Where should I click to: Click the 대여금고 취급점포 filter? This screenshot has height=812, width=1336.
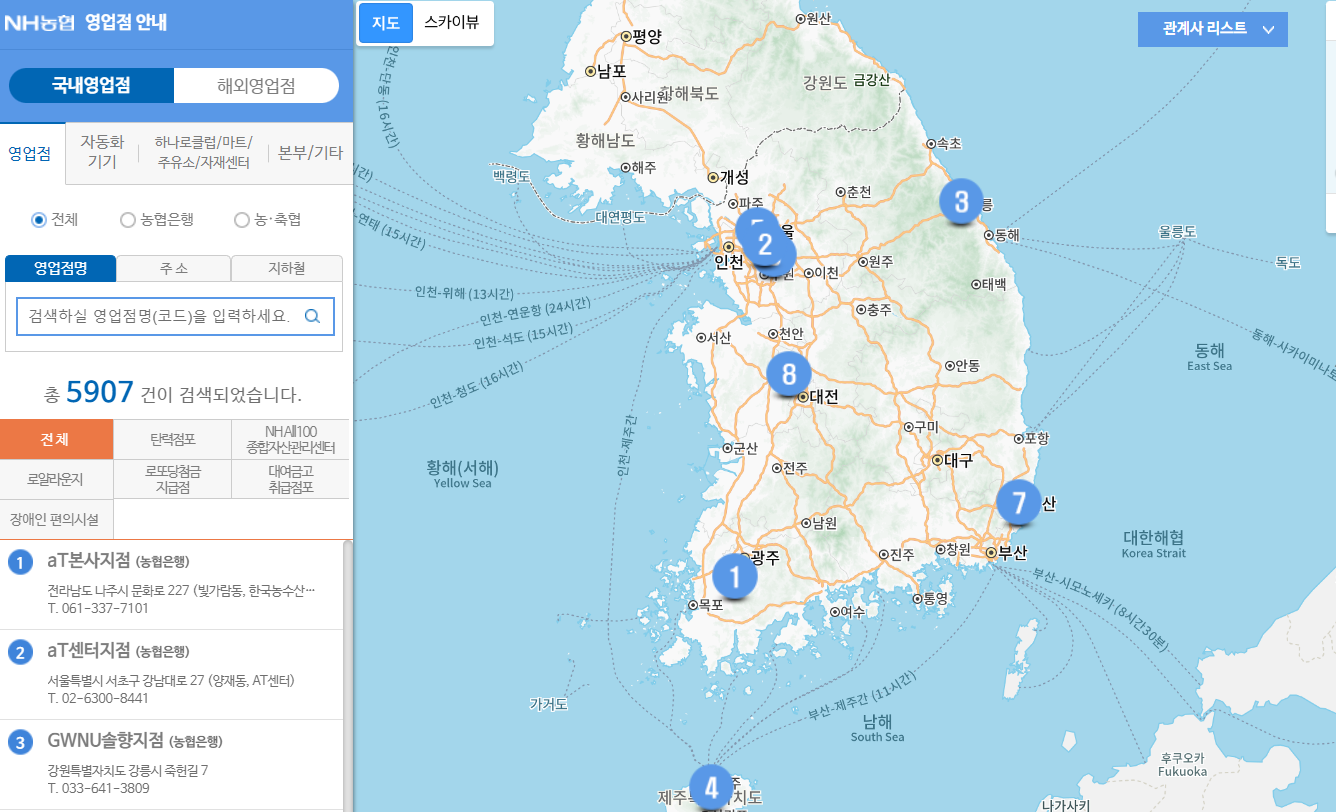(x=290, y=479)
